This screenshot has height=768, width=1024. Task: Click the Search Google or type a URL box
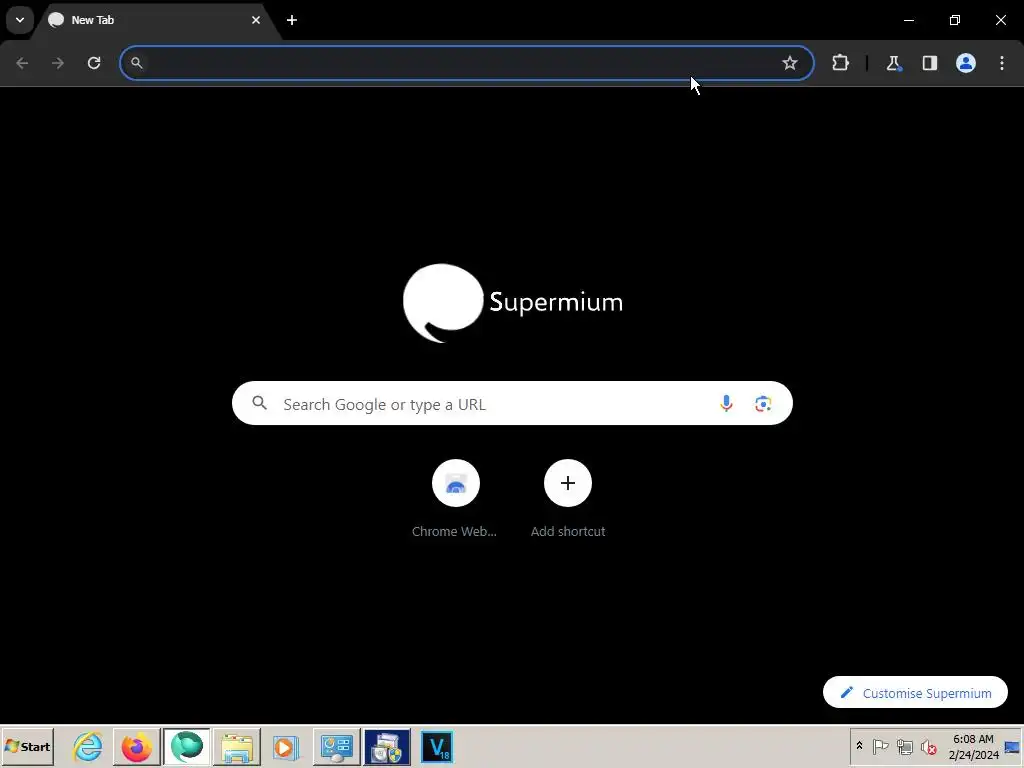[x=512, y=404]
